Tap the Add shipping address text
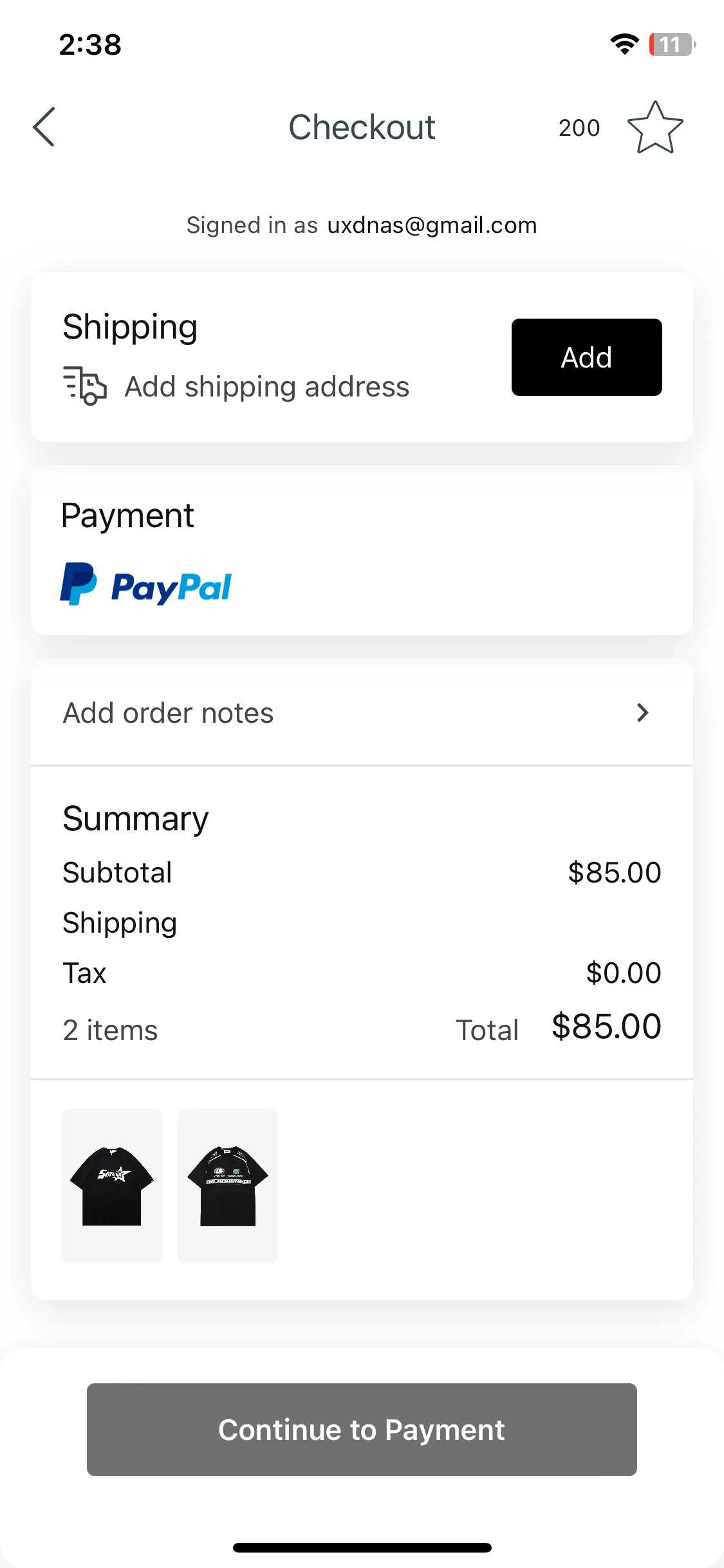 point(267,387)
